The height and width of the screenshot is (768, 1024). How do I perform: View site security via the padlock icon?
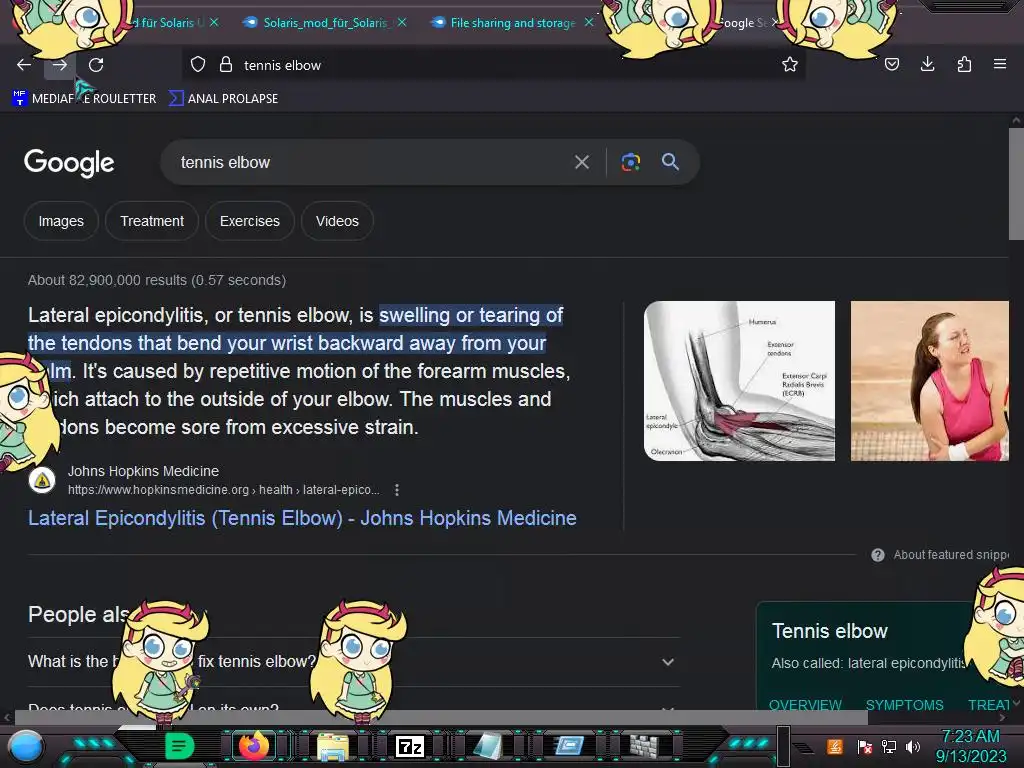click(226, 65)
